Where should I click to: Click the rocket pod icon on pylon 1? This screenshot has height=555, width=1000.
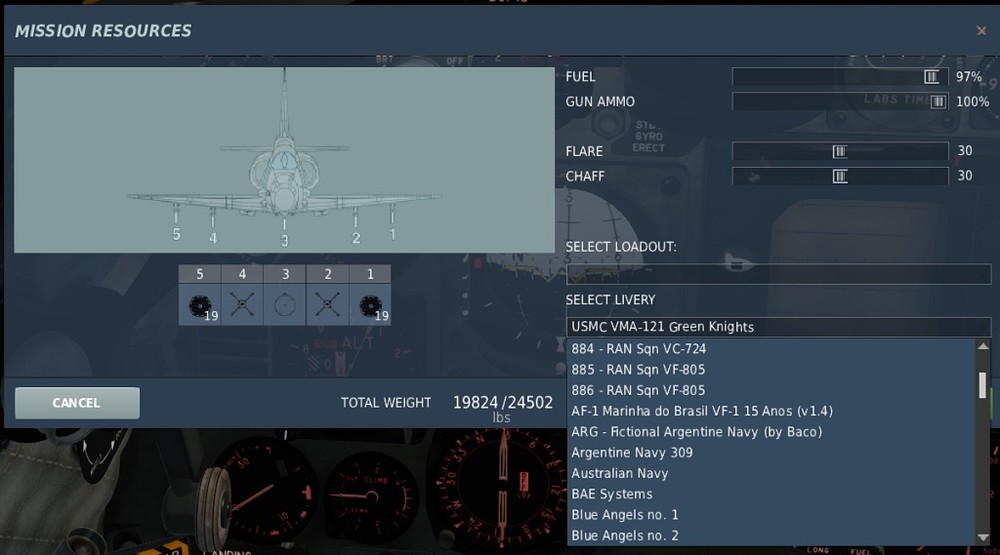[x=370, y=305]
